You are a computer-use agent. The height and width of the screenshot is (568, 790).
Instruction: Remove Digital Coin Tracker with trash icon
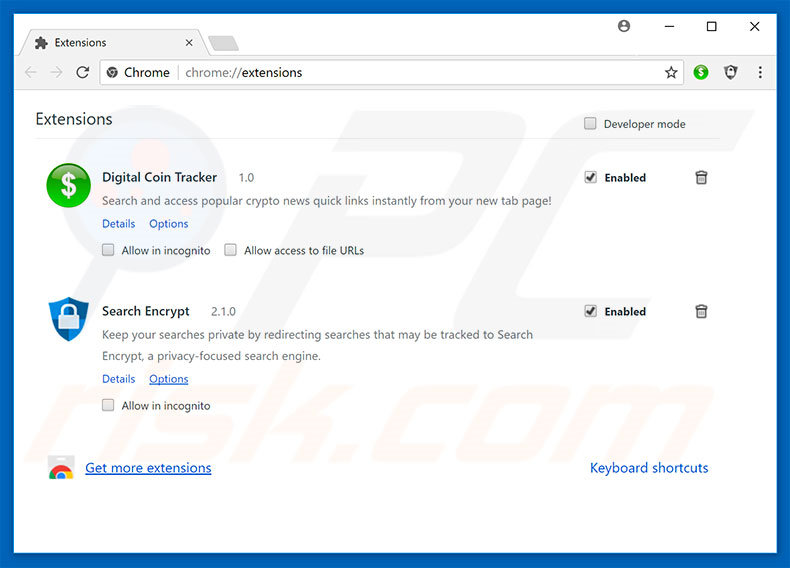[x=701, y=177]
